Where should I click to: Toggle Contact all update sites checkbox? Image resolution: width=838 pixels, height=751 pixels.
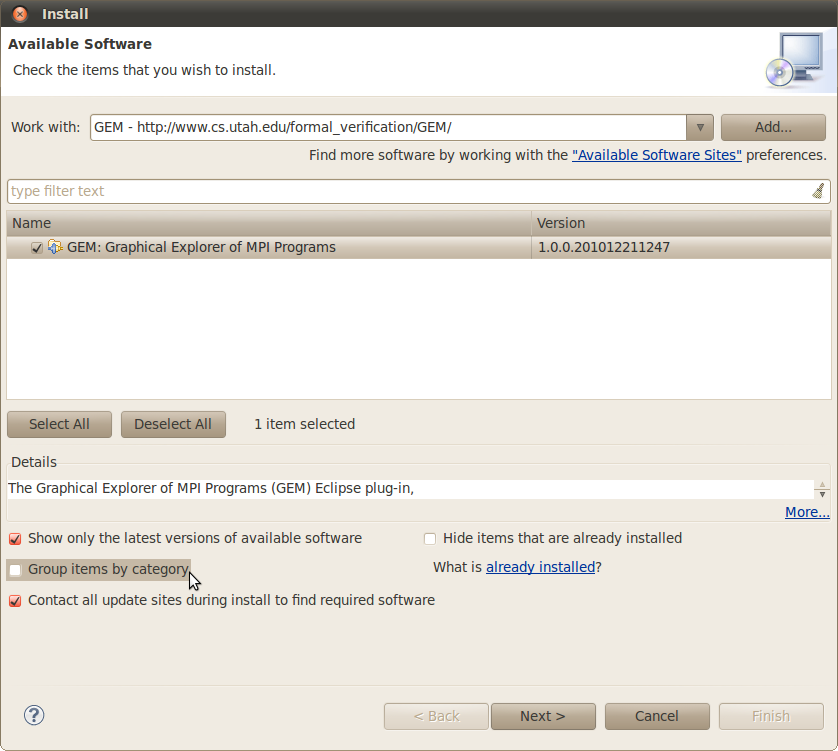(x=15, y=601)
